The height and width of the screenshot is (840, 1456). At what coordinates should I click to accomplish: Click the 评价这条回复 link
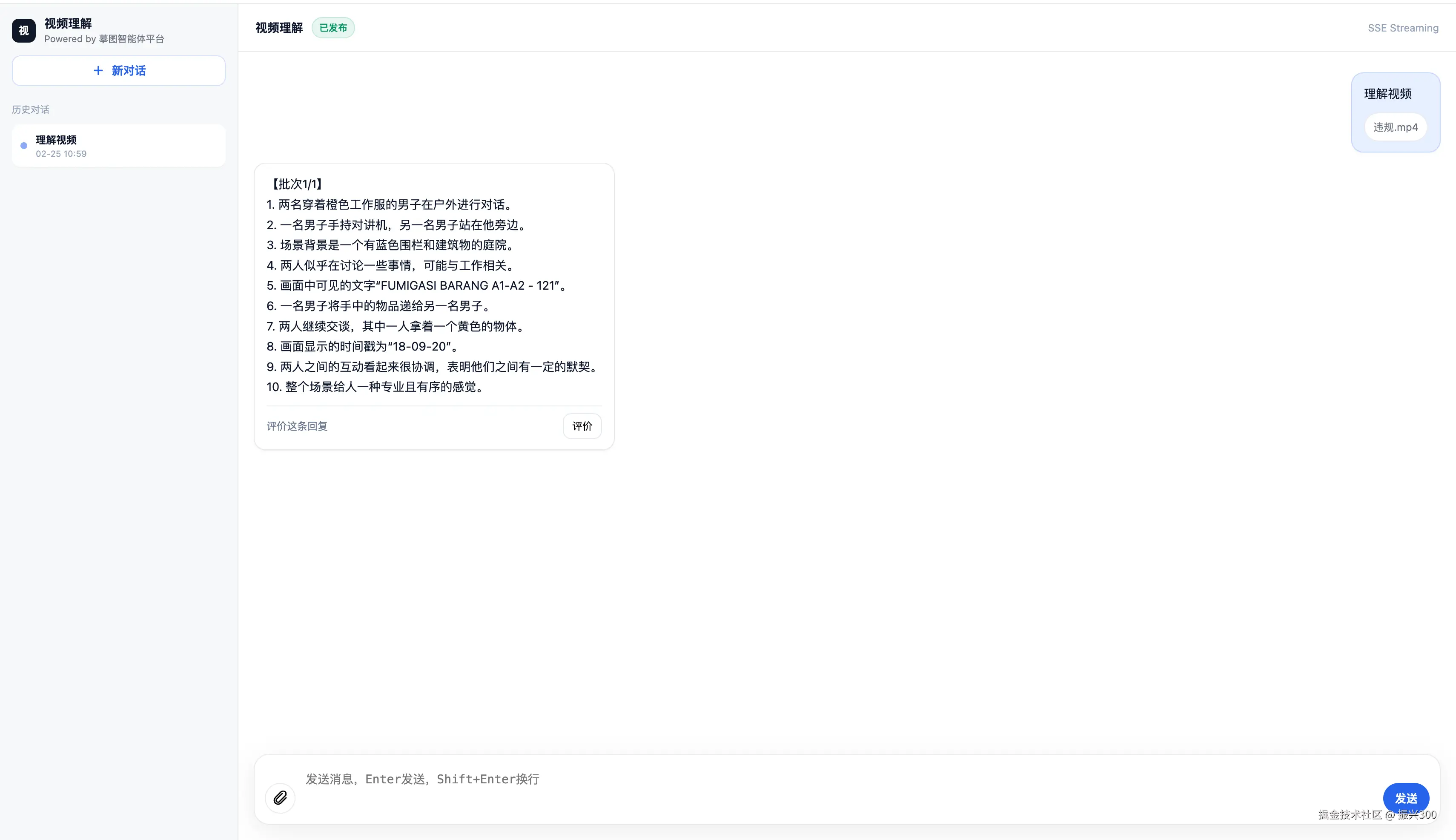pyautogui.click(x=297, y=426)
